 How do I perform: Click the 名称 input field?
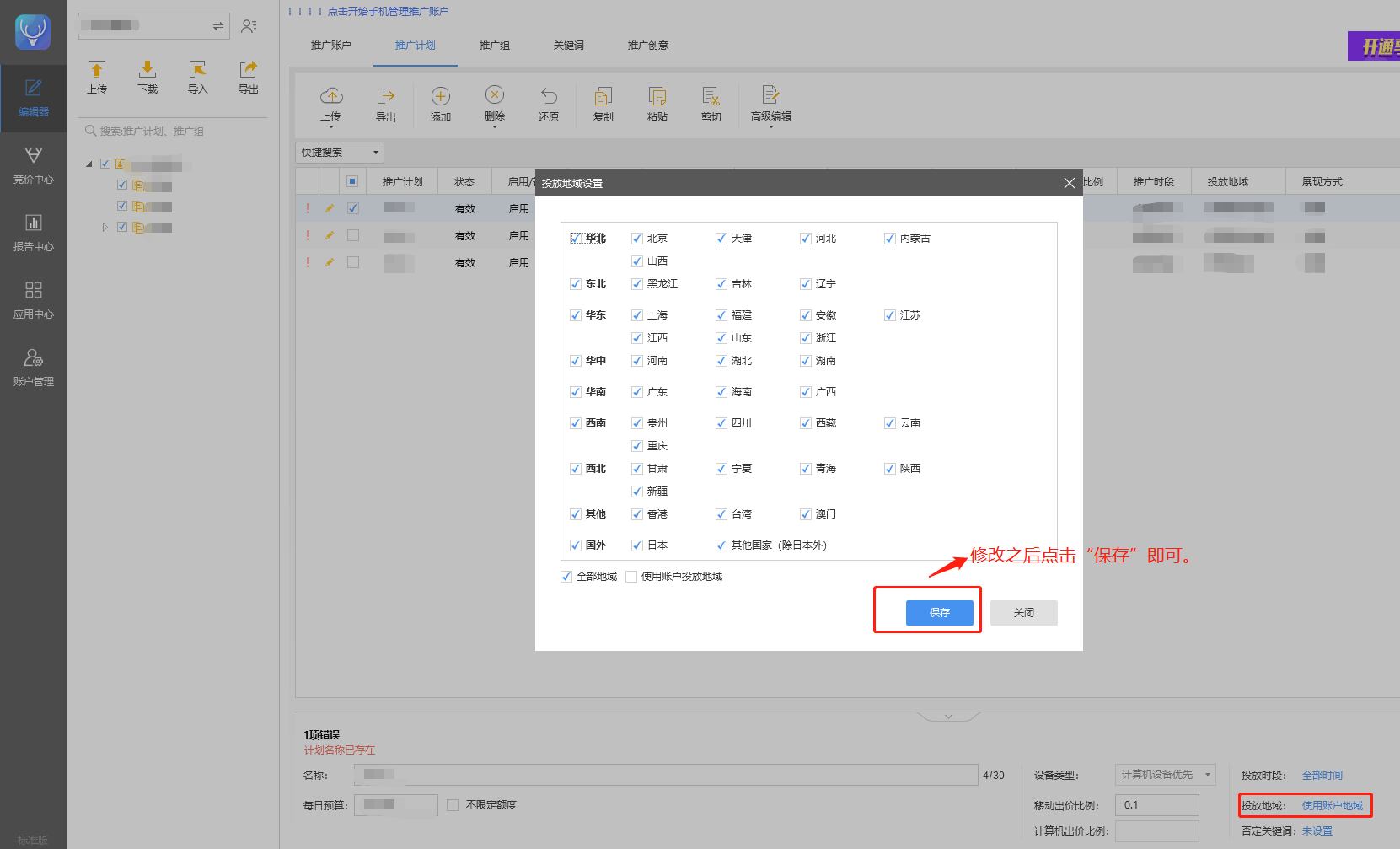pos(666,775)
